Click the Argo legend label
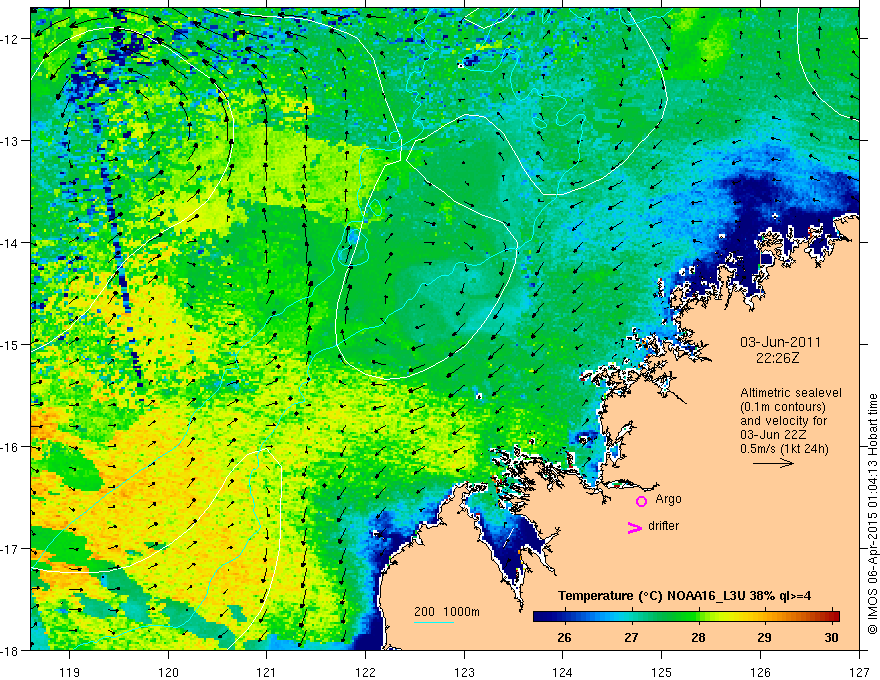880x680 pixels. click(668, 499)
